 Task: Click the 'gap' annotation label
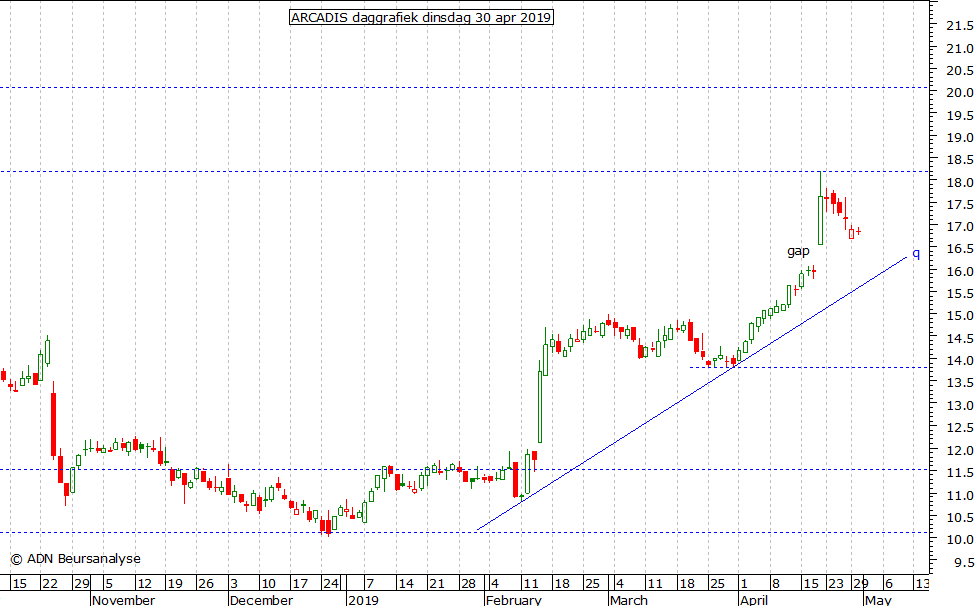798,251
